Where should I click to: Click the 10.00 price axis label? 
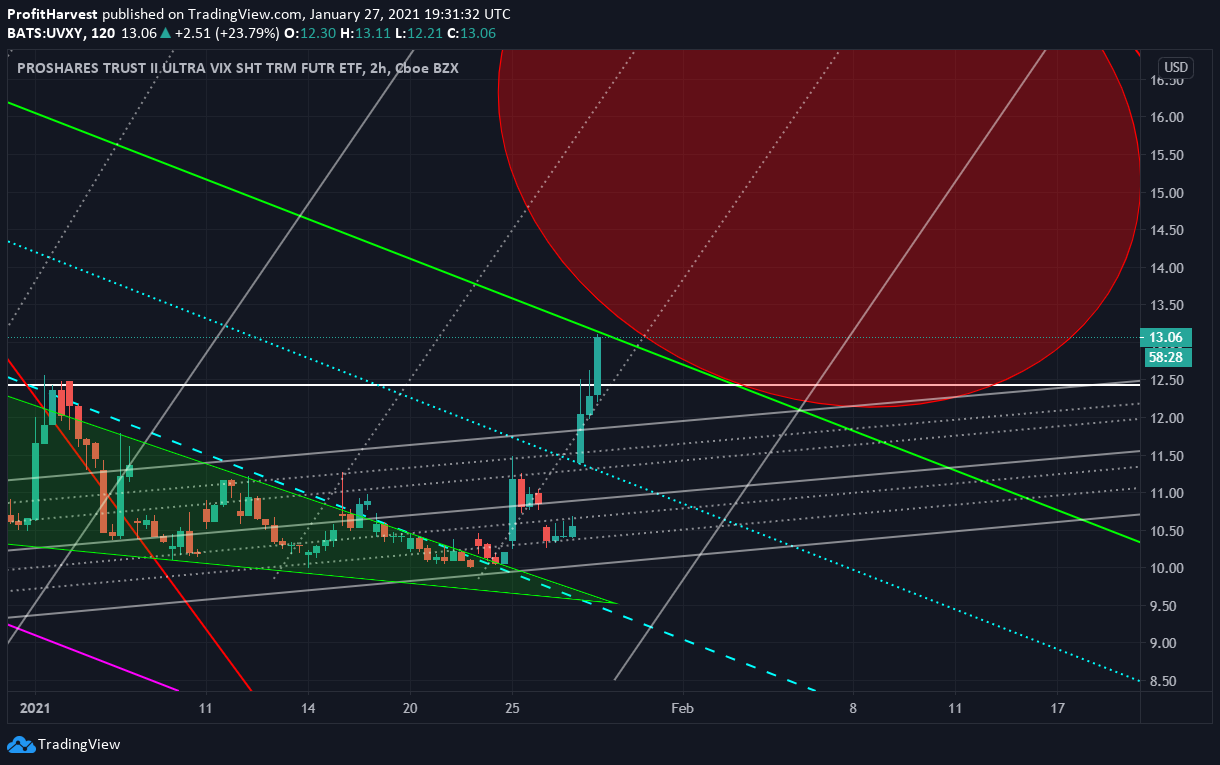click(1166, 568)
